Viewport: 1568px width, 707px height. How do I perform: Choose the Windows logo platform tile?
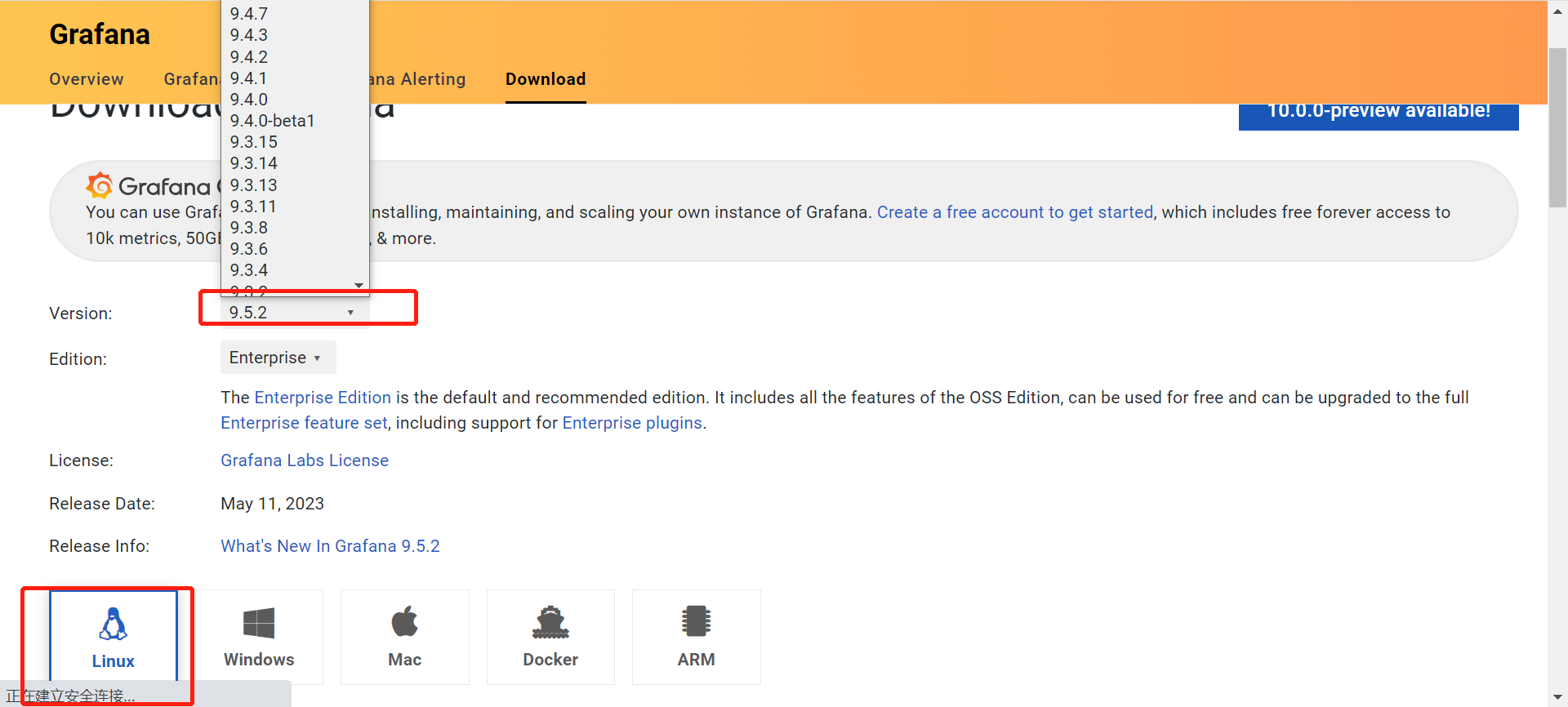click(259, 625)
